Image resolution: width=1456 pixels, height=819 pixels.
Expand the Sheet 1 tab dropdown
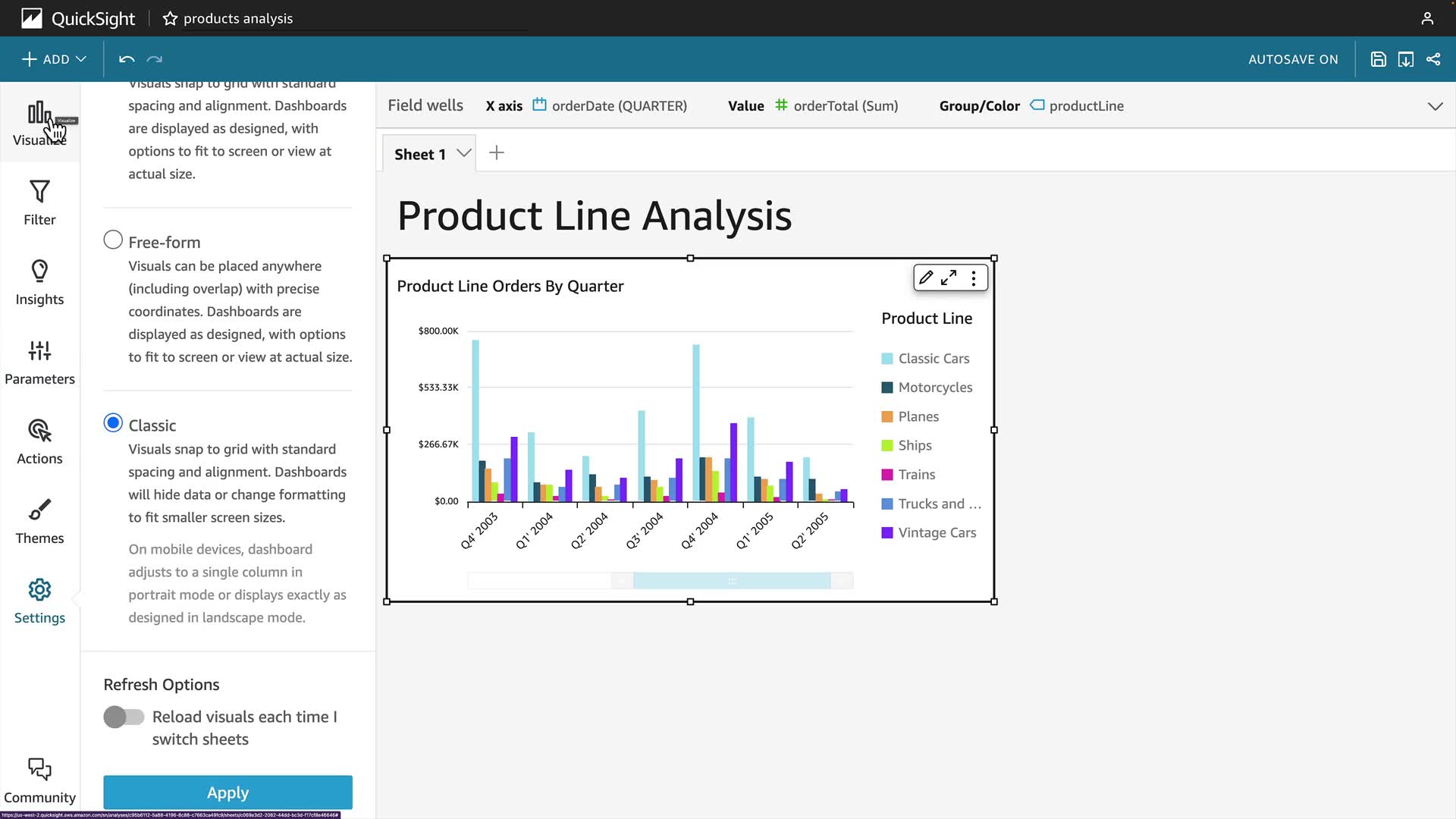(x=464, y=153)
